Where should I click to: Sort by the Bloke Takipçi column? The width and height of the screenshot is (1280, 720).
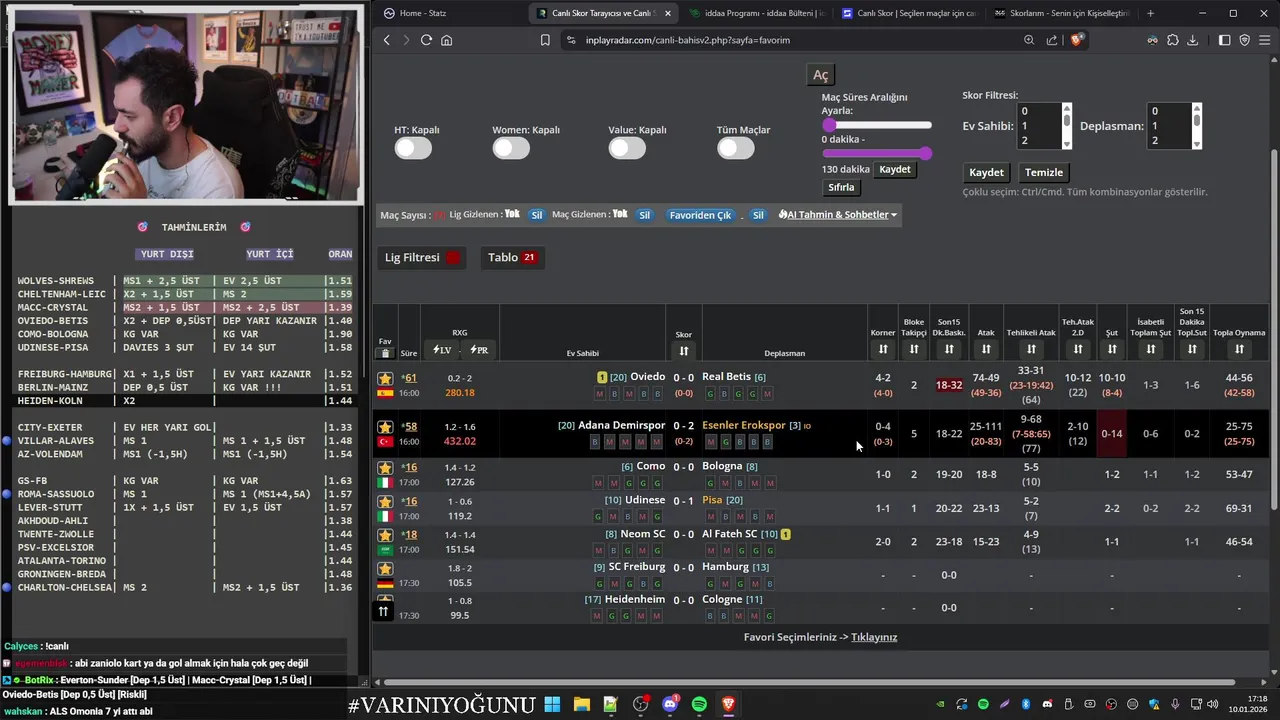coord(914,349)
